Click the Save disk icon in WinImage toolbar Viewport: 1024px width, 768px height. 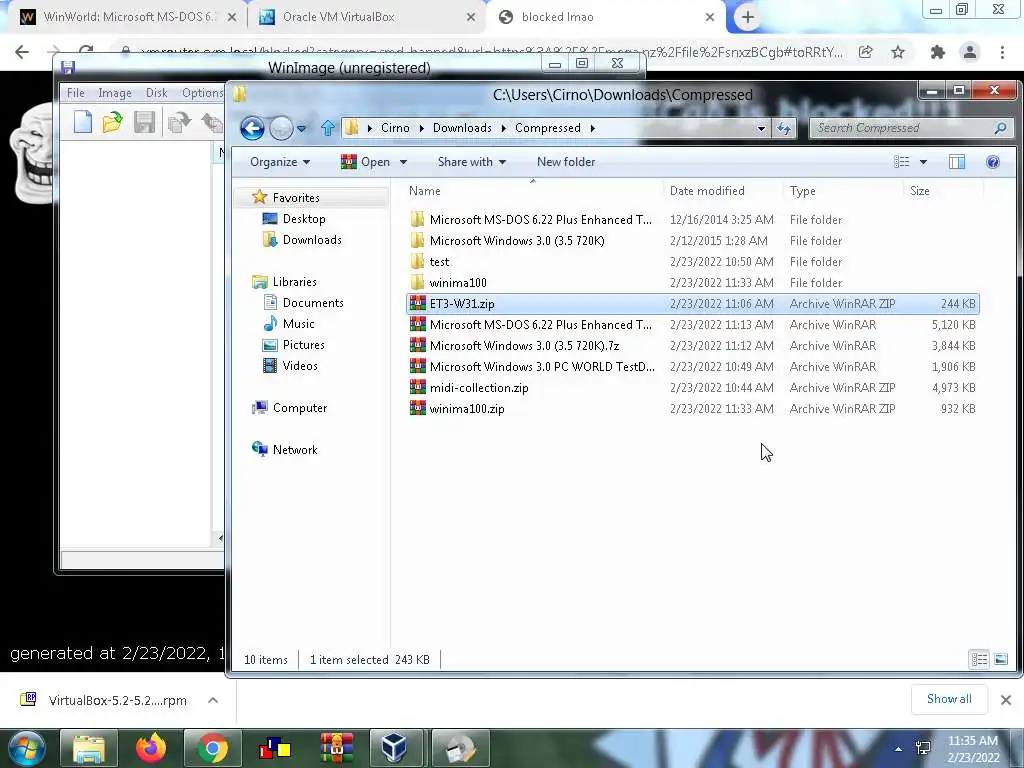[x=144, y=122]
